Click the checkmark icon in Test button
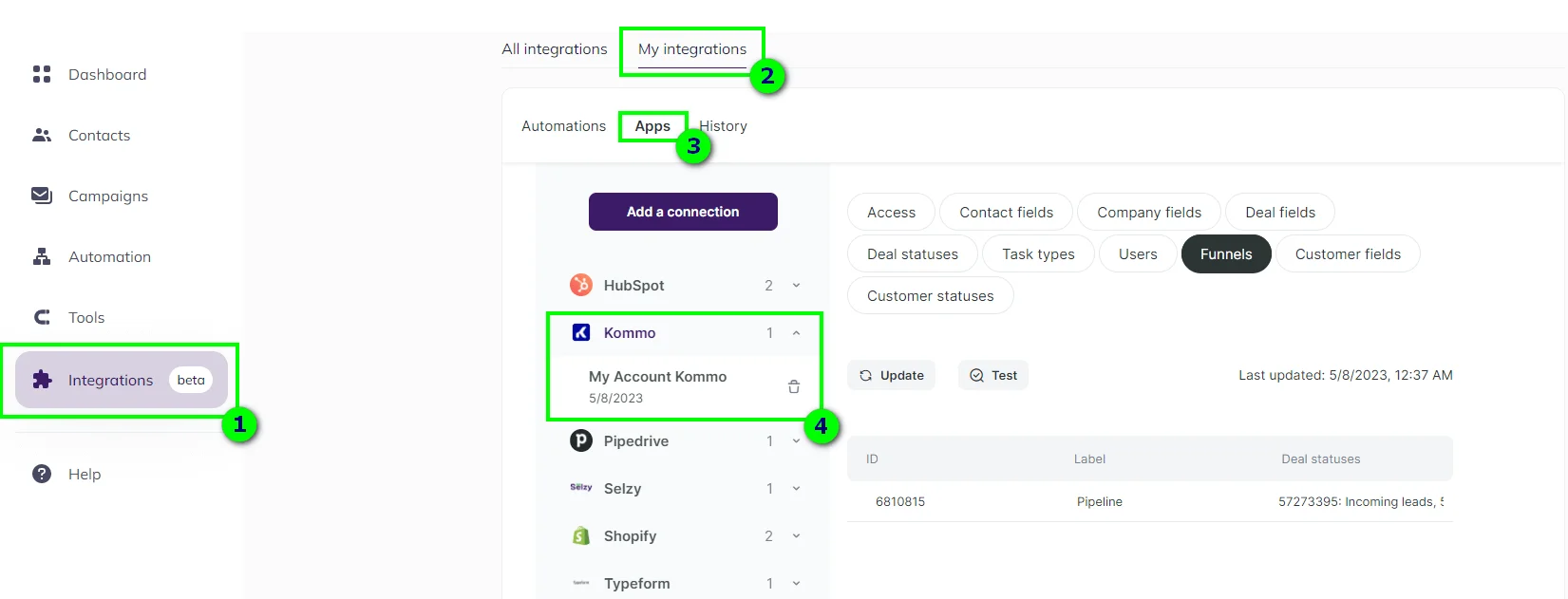 976,375
